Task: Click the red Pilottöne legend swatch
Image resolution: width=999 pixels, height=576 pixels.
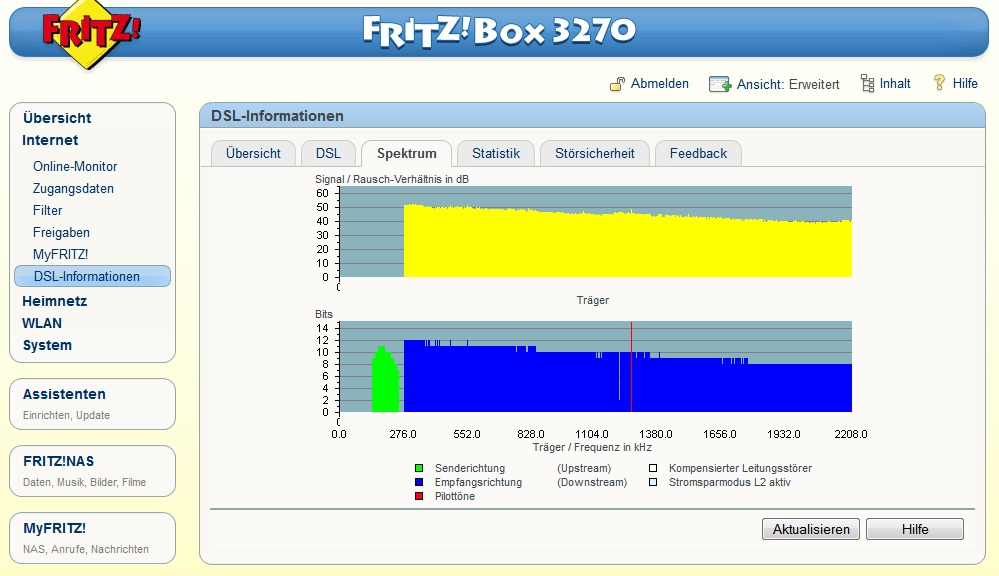Action: (x=419, y=496)
